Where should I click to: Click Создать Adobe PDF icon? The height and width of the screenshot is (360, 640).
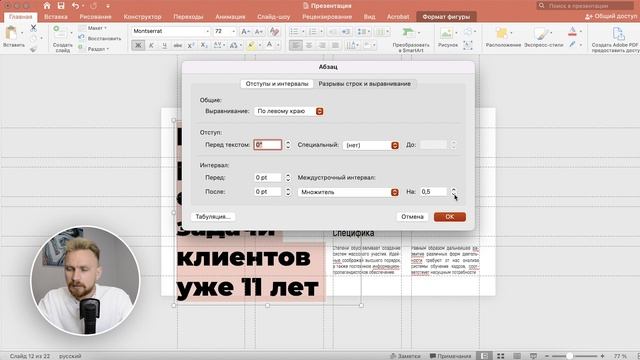click(618, 33)
